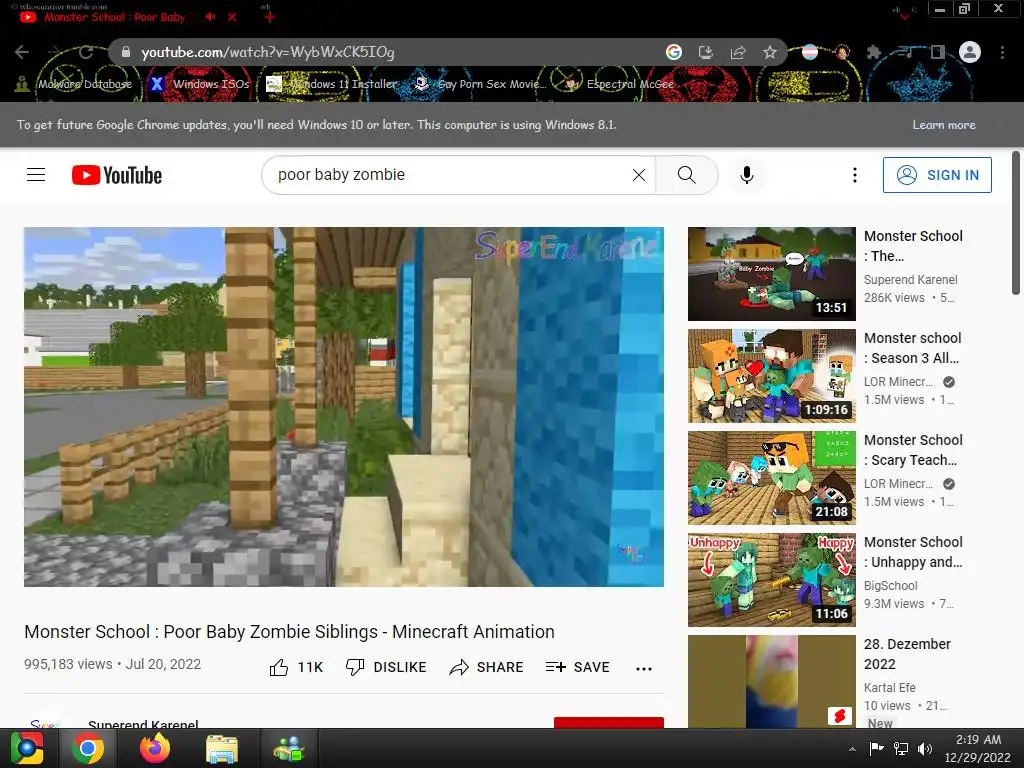Open the YouTube hamburger guide menu

point(36,175)
